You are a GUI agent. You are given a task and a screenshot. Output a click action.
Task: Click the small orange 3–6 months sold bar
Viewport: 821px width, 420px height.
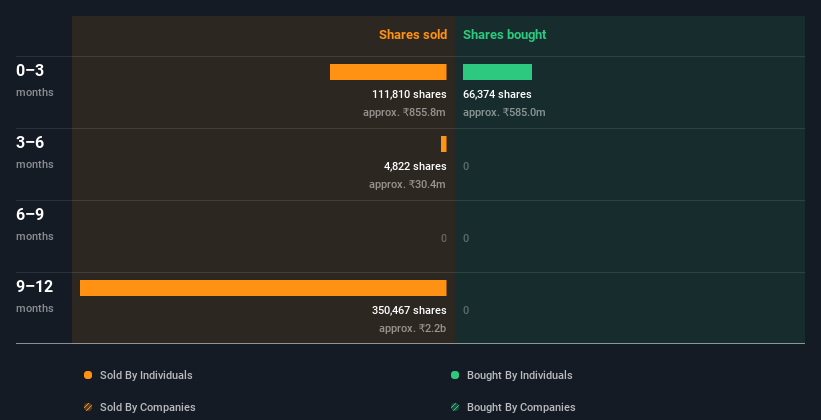(x=443, y=144)
